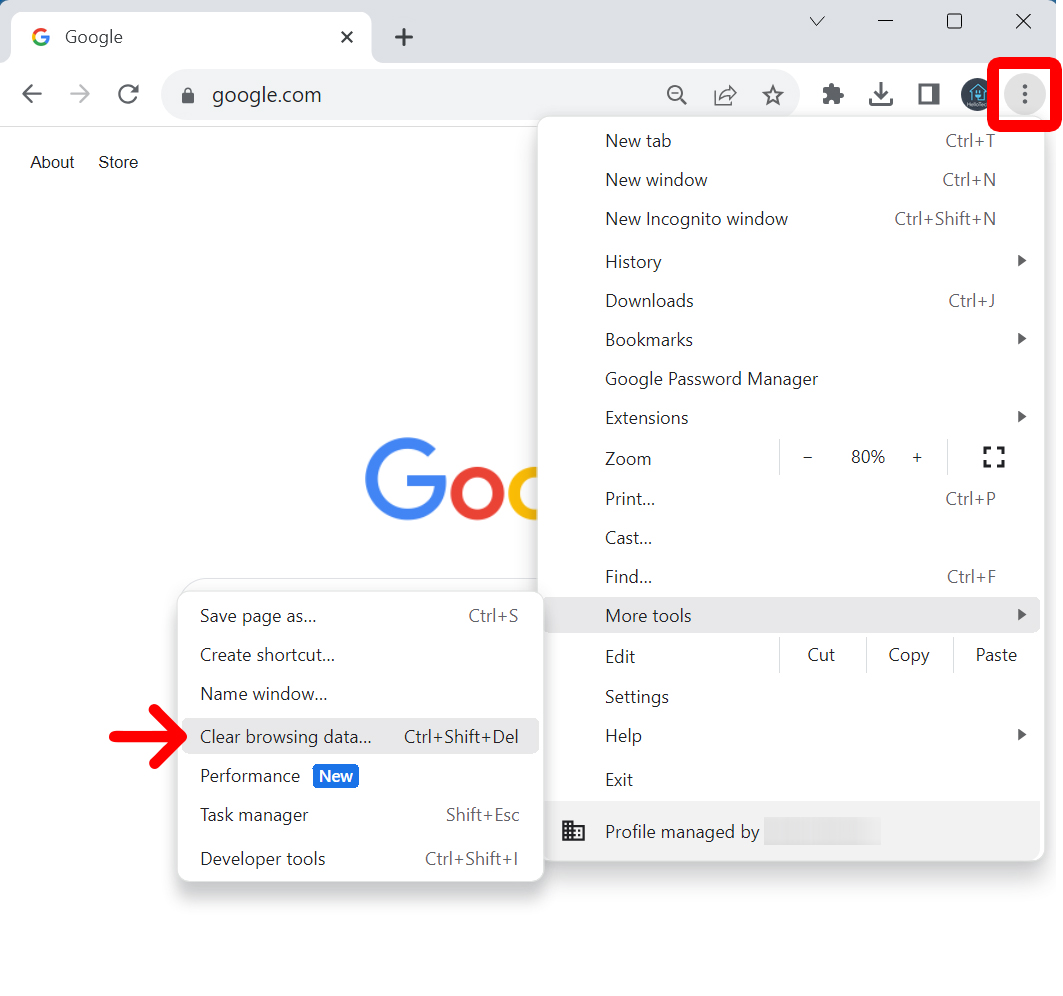Click the Store link on the page
This screenshot has width=1063, height=996.
click(x=117, y=161)
